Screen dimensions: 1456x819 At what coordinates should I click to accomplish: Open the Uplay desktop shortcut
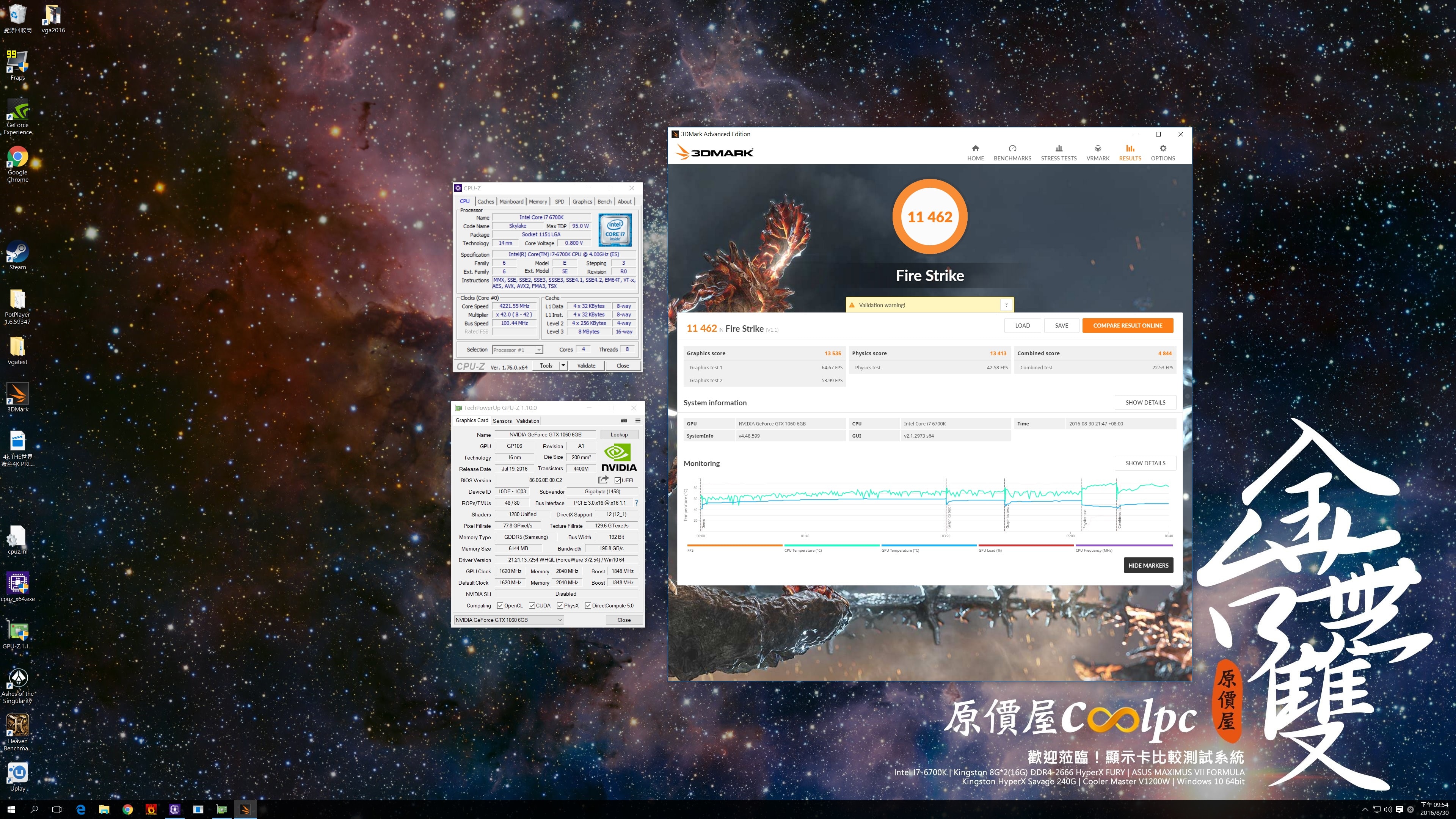coord(17,777)
